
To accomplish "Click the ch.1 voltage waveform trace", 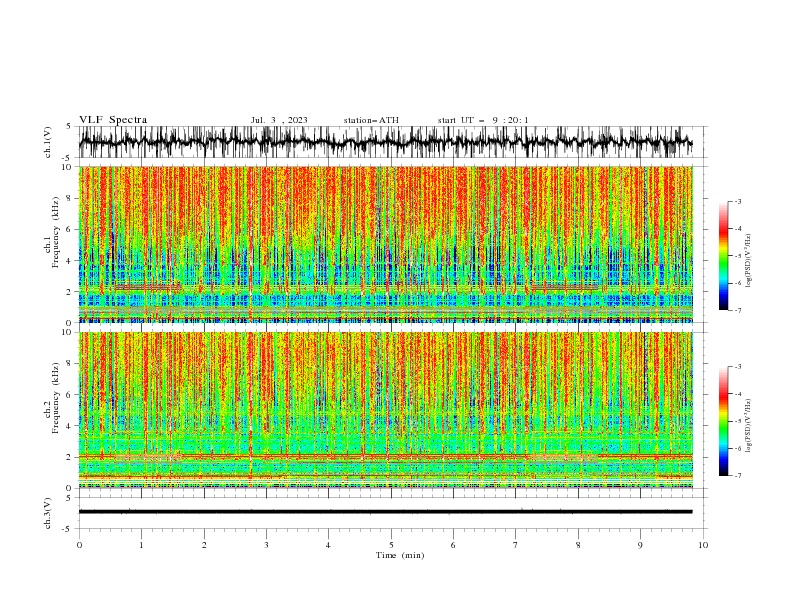I will coord(385,142).
